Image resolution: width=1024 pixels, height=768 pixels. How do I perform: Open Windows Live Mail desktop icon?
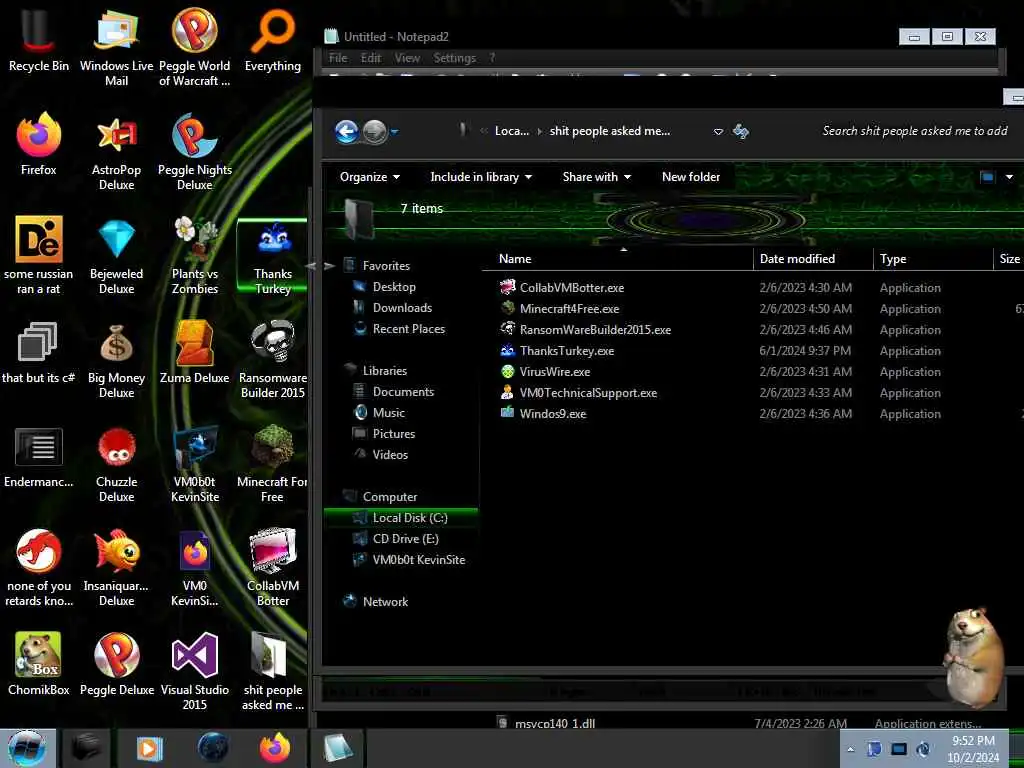coord(116,47)
